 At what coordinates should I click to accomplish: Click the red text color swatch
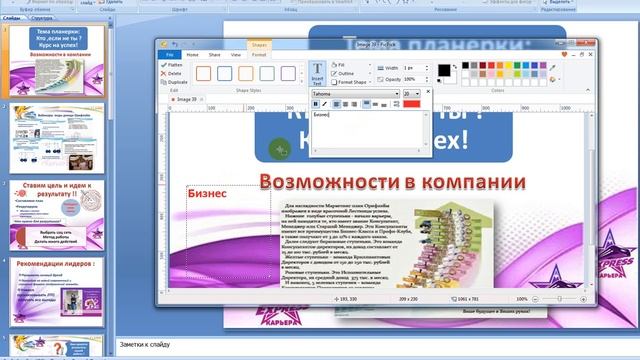pos(411,104)
